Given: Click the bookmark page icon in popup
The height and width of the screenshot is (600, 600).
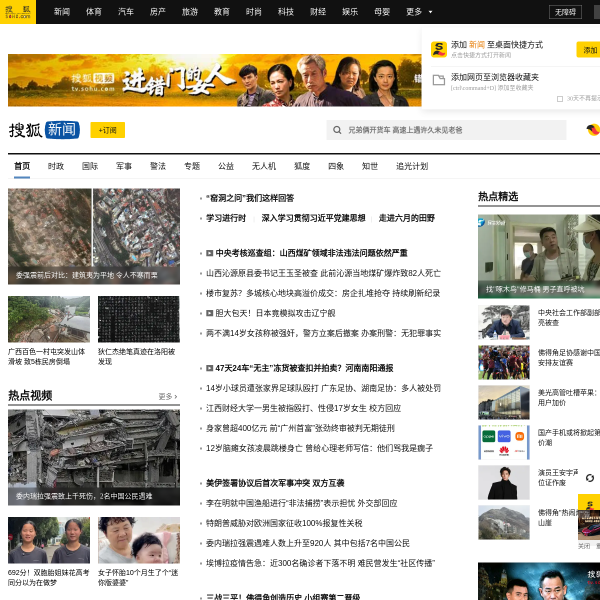Looking at the screenshot, I should point(439,80).
